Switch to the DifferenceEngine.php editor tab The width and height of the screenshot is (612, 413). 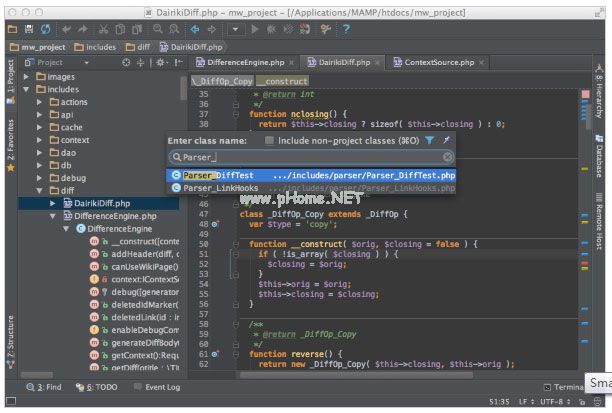tap(246, 62)
